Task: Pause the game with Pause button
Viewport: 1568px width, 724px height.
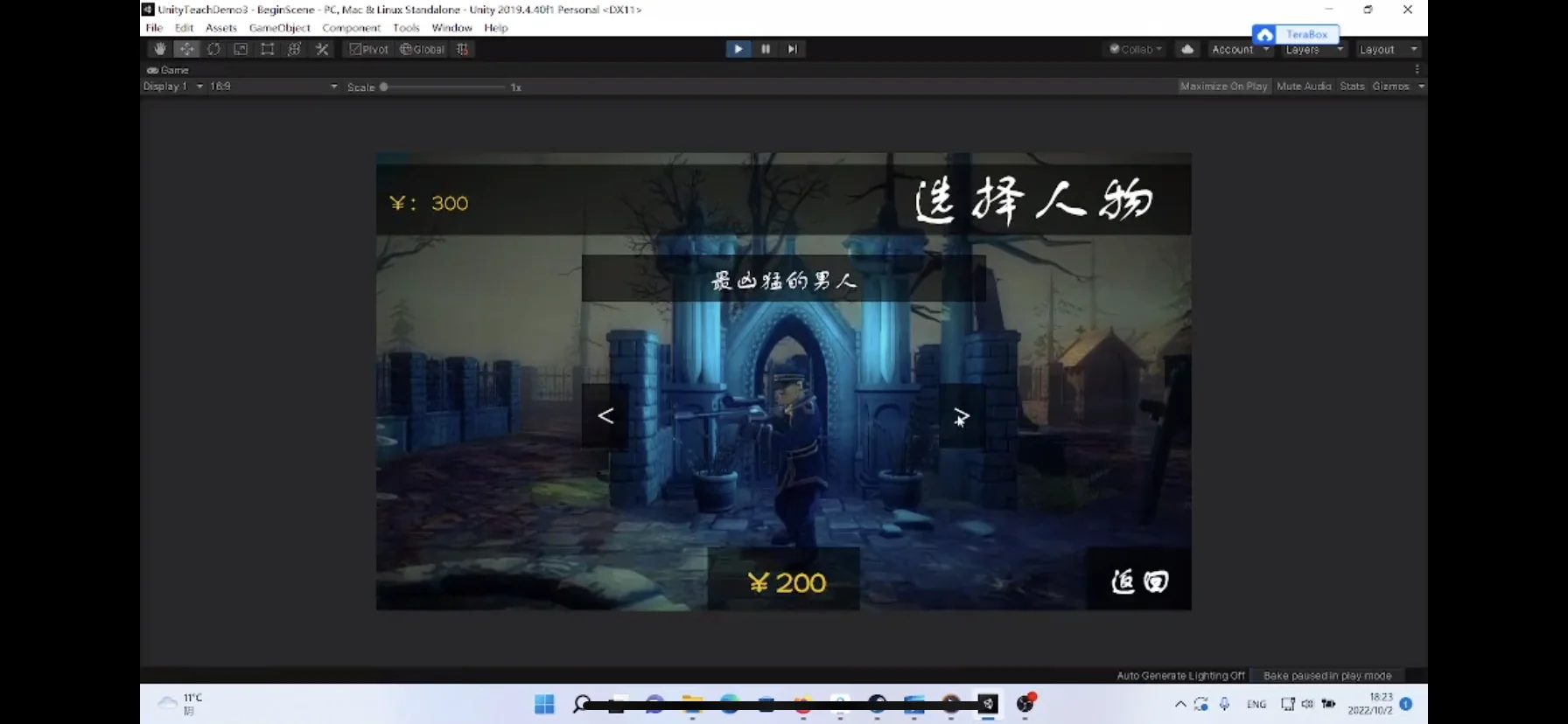Action: tap(766, 49)
